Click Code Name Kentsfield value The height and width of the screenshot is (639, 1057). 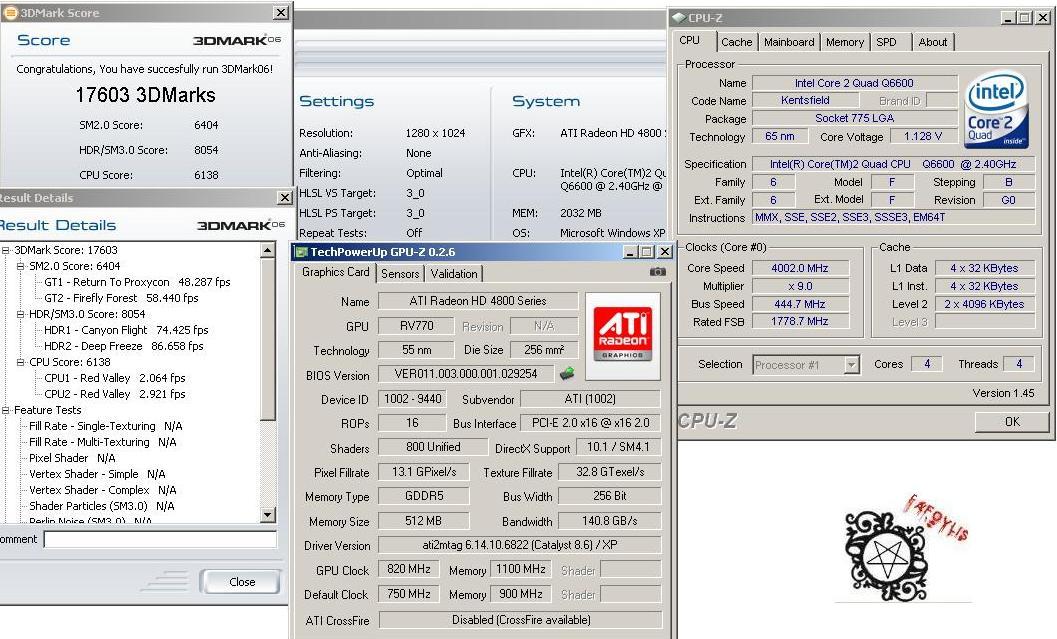805,100
